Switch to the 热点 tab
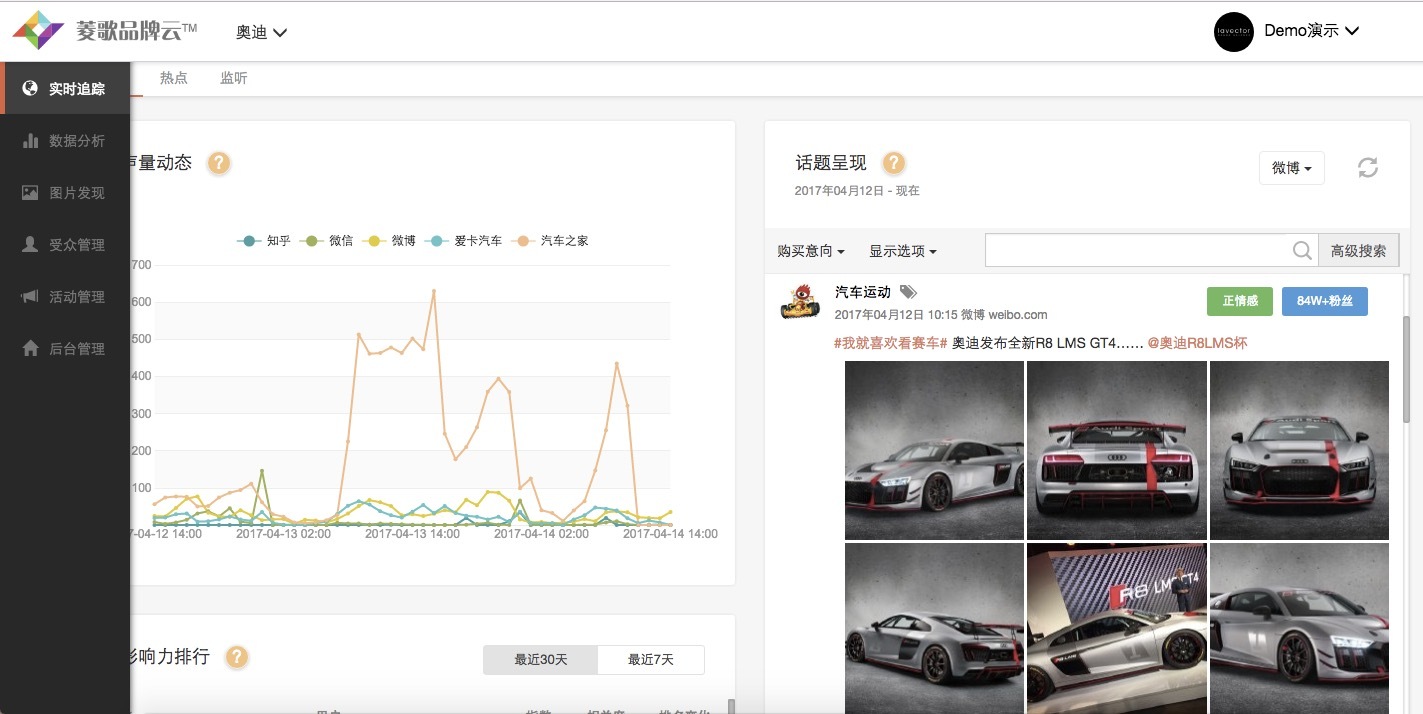The height and width of the screenshot is (714, 1423). click(174, 78)
